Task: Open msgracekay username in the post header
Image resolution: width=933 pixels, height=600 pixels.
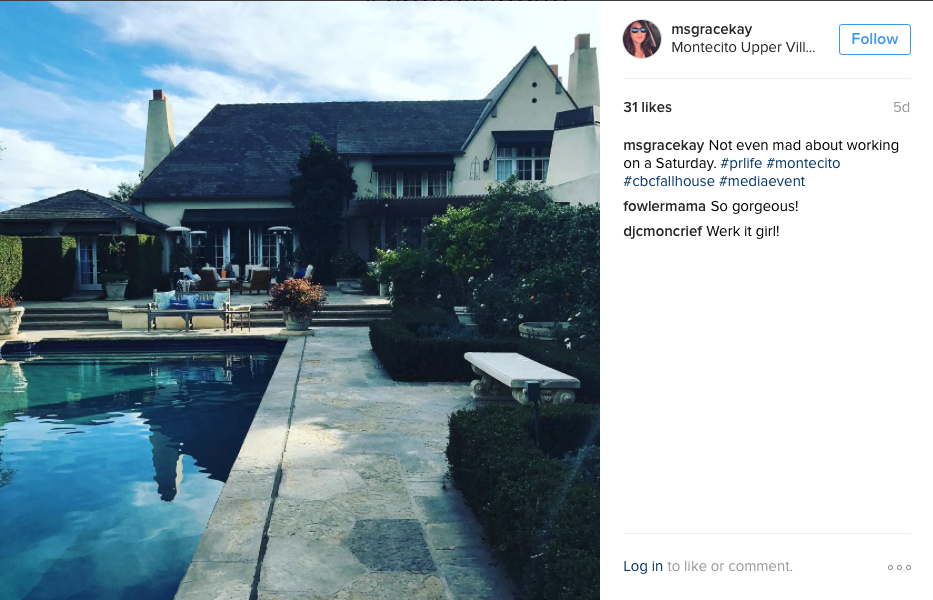Action: tap(712, 29)
